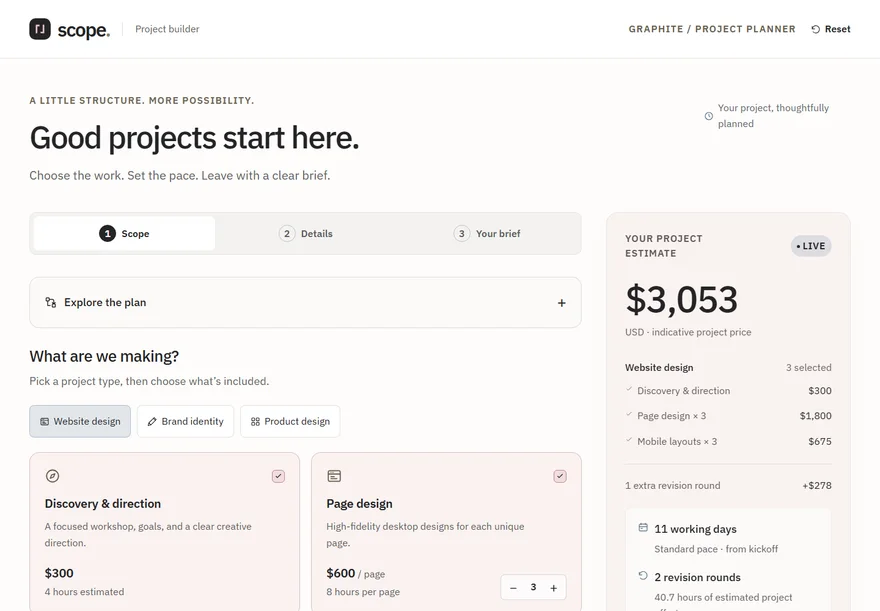The width and height of the screenshot is (880, 611).
Task: Click the plus icon on Explore the plan
Action: [x=561, y=303]
